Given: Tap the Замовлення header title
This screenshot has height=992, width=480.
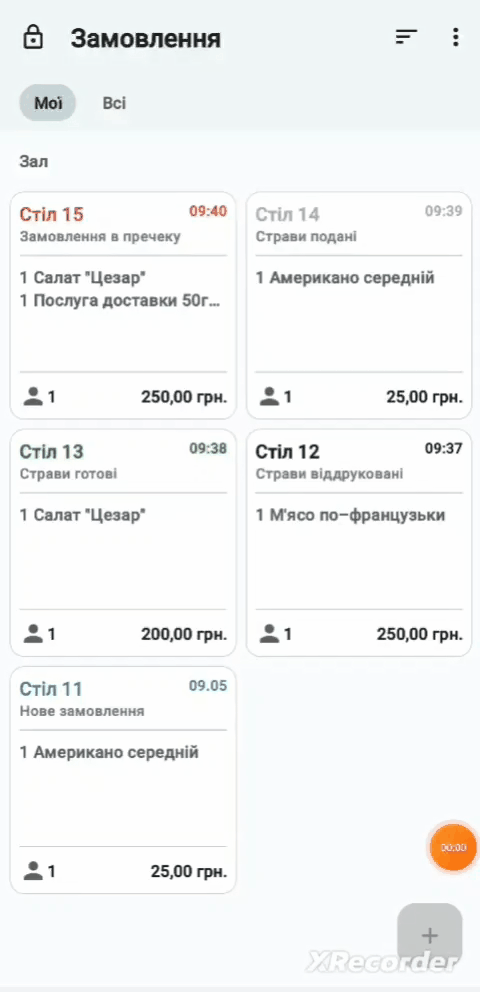Looking at the screenshot, I should coord(145,39).
